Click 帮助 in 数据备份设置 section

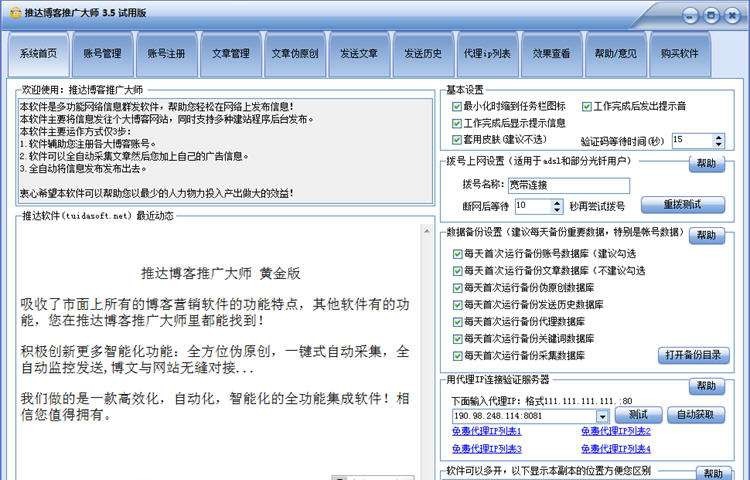pos(706,235)
